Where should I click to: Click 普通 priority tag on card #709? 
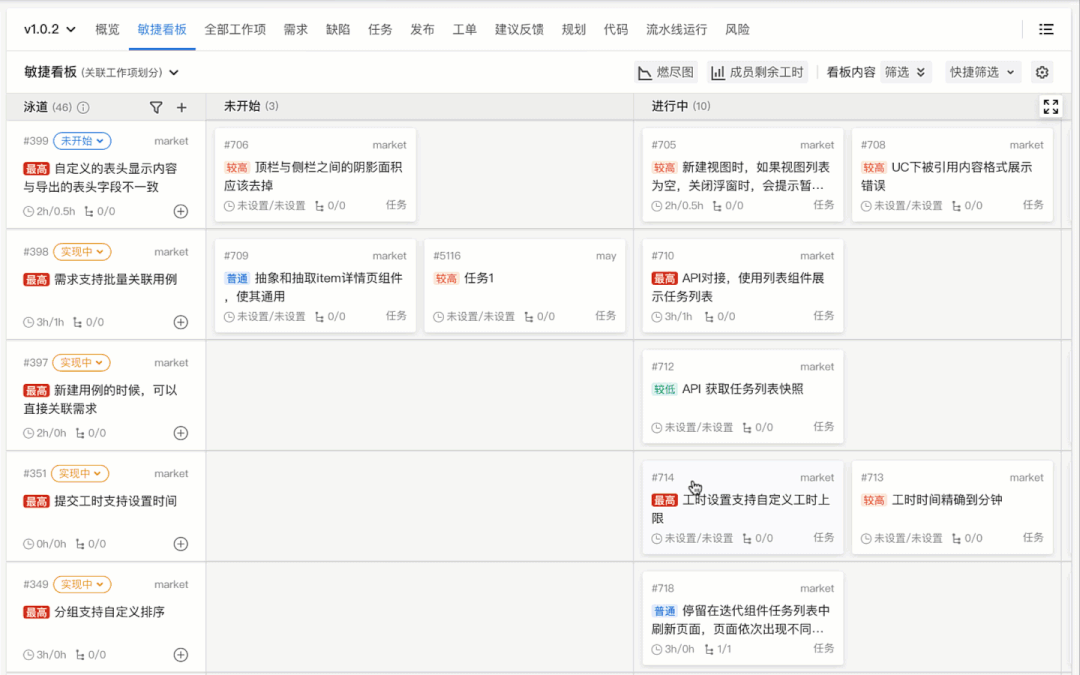coord(237,279)
